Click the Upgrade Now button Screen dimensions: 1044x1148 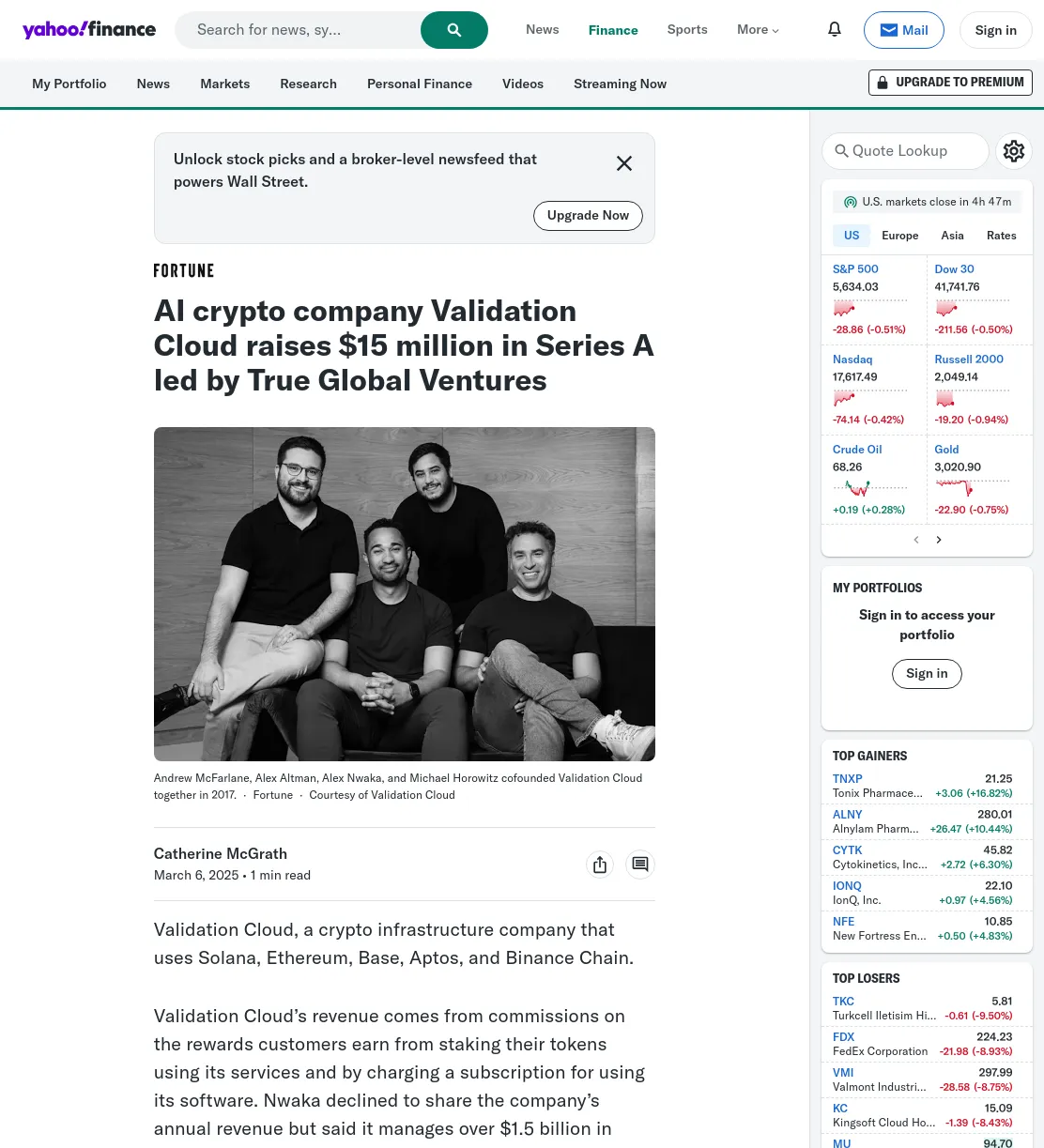(588, 215)
